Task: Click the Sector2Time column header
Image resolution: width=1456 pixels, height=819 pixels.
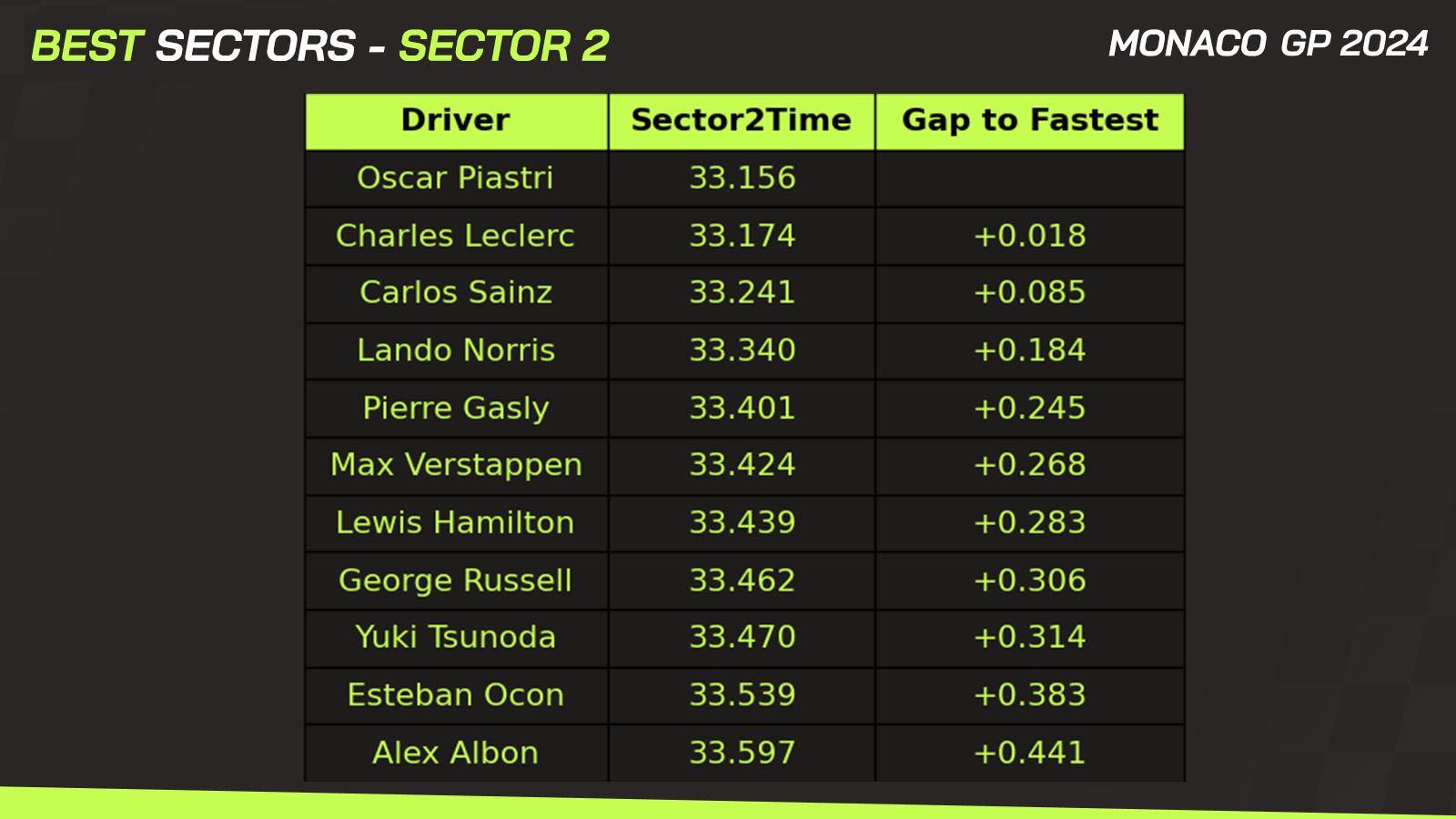Action: tap(742, 121)
